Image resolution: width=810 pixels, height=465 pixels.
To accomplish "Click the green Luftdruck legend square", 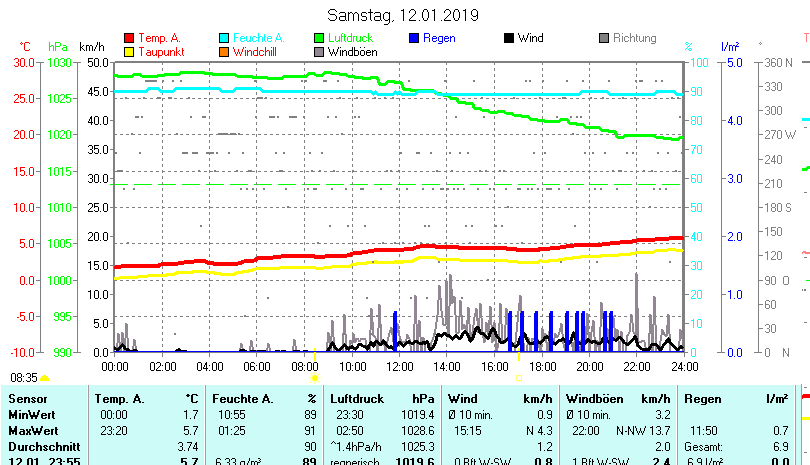I will pos(319,38).
